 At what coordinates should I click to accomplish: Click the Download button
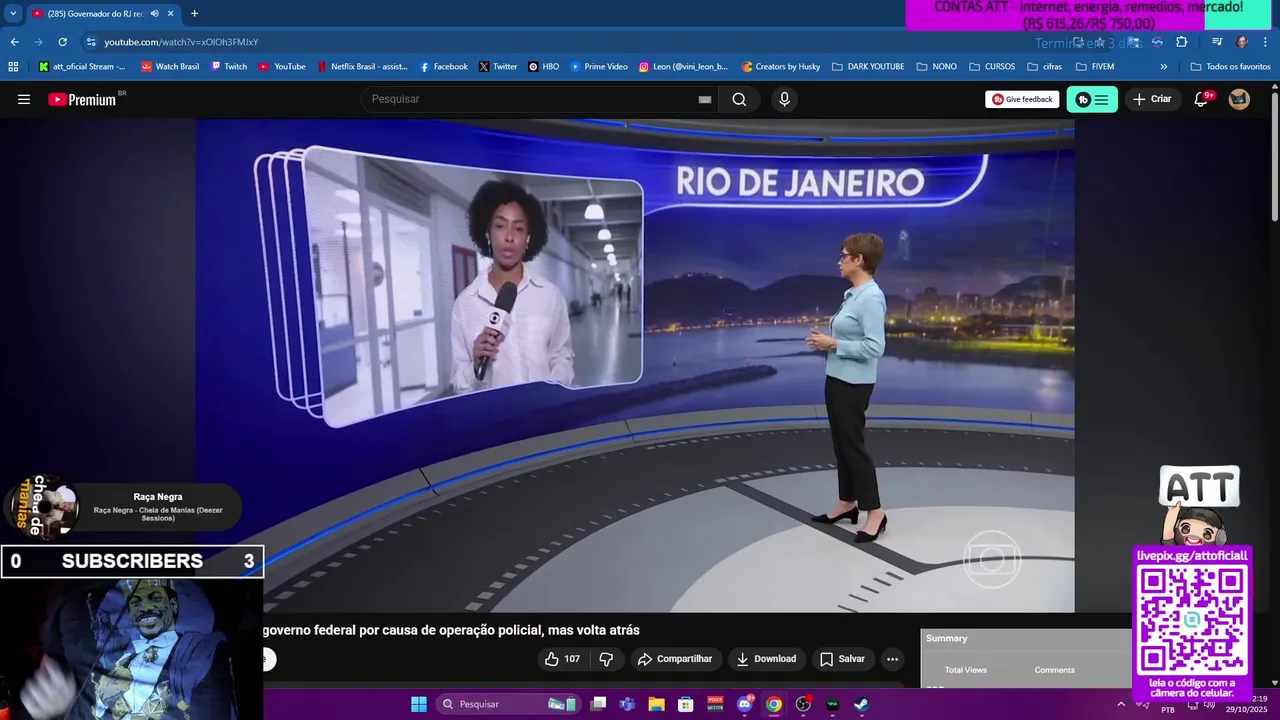point(766,659)
